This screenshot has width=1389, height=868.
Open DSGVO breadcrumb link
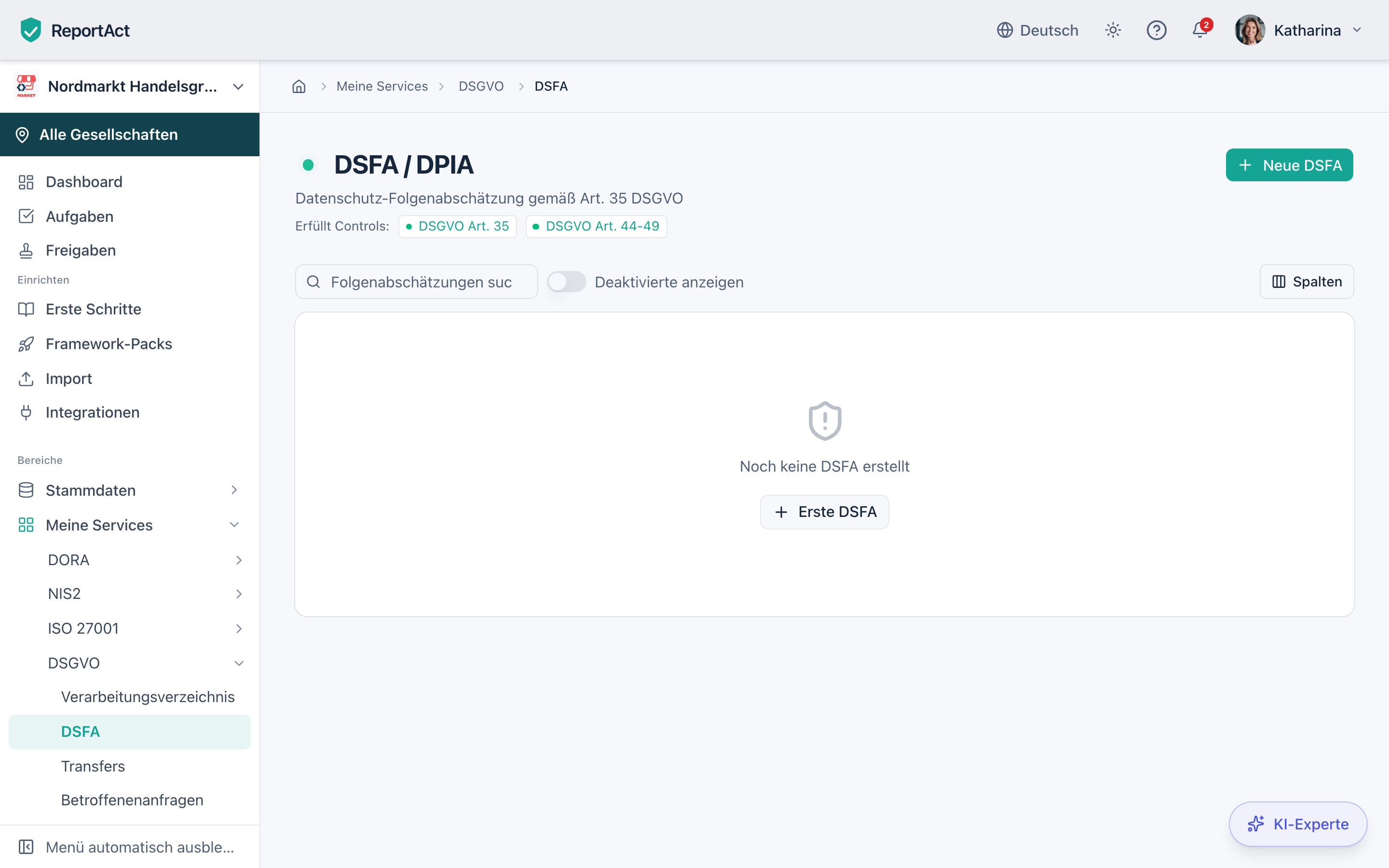[481, 86]
